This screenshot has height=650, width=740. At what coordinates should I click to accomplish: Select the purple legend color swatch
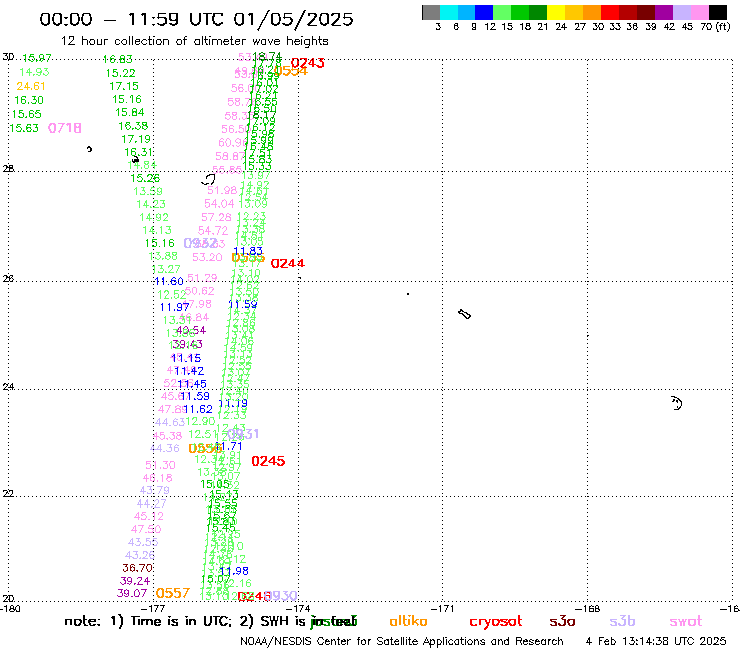664,12
